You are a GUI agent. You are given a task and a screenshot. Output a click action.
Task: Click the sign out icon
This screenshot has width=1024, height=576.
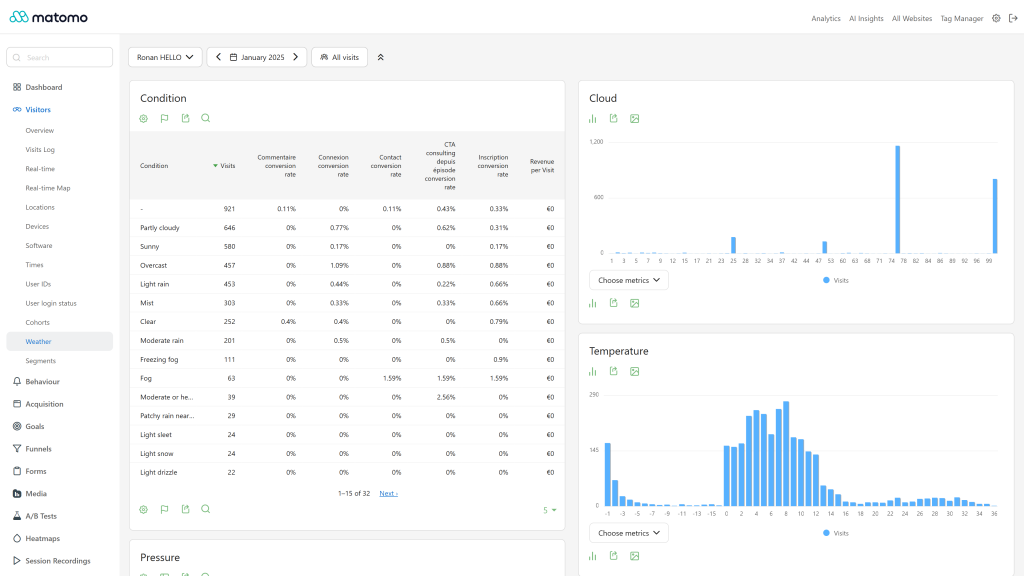(1013, 18)
